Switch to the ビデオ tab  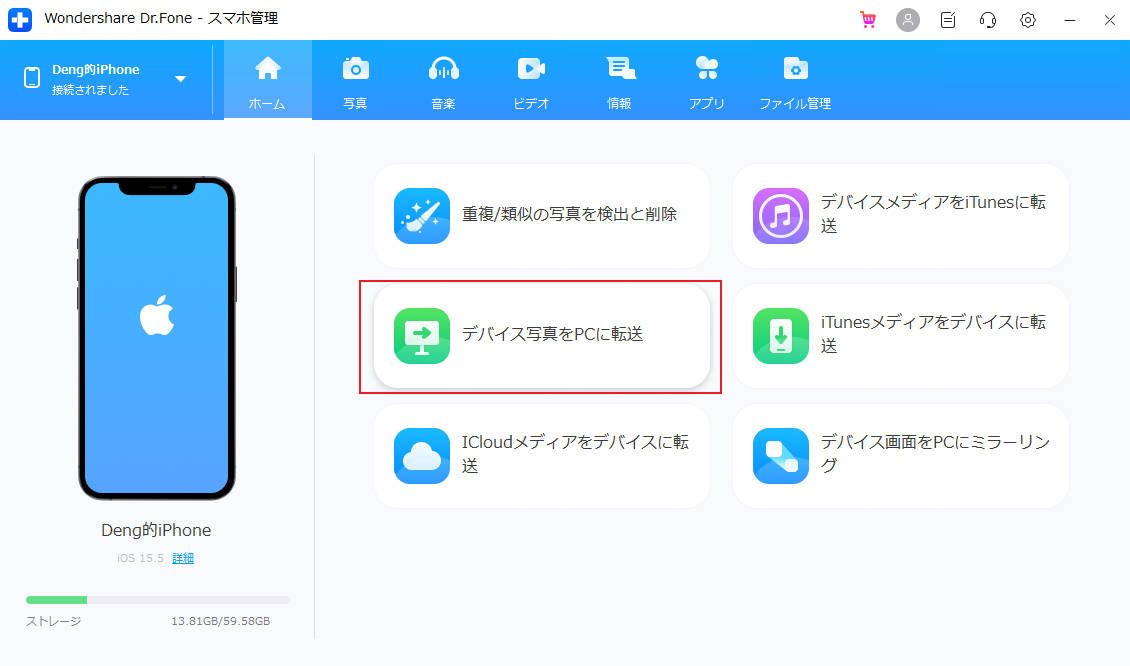tap(531, 80)
